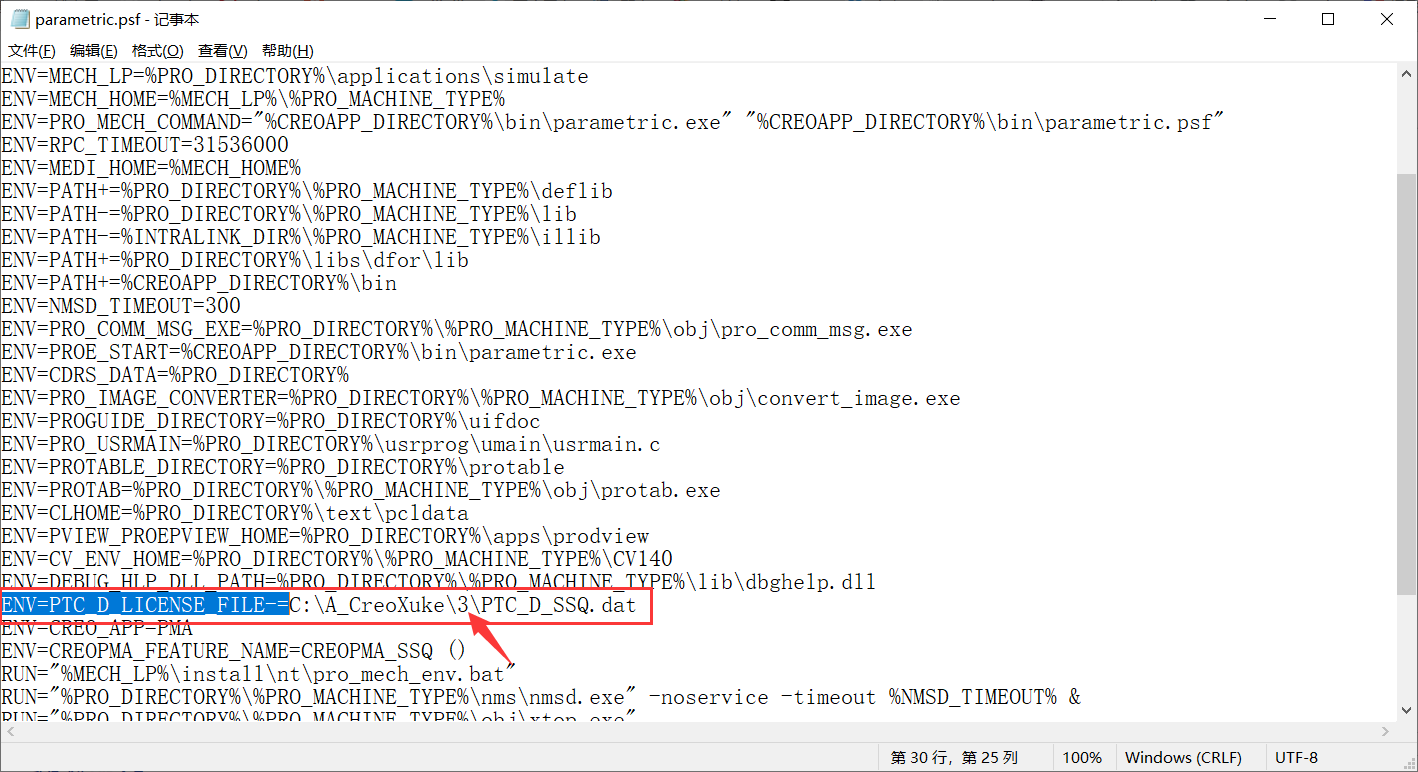Click the ENV=PROTABLE_DIRECTORY line
The image size is (1418, 772).
[x=283, y=467]
